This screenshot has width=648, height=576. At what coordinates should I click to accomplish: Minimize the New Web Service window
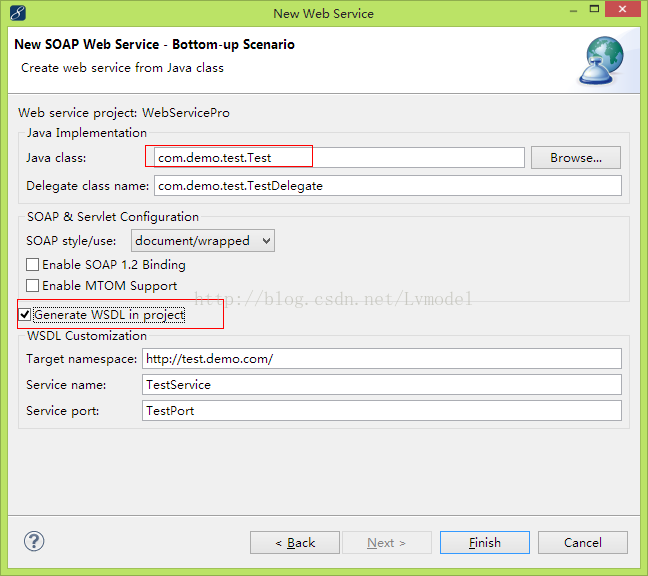573,11
